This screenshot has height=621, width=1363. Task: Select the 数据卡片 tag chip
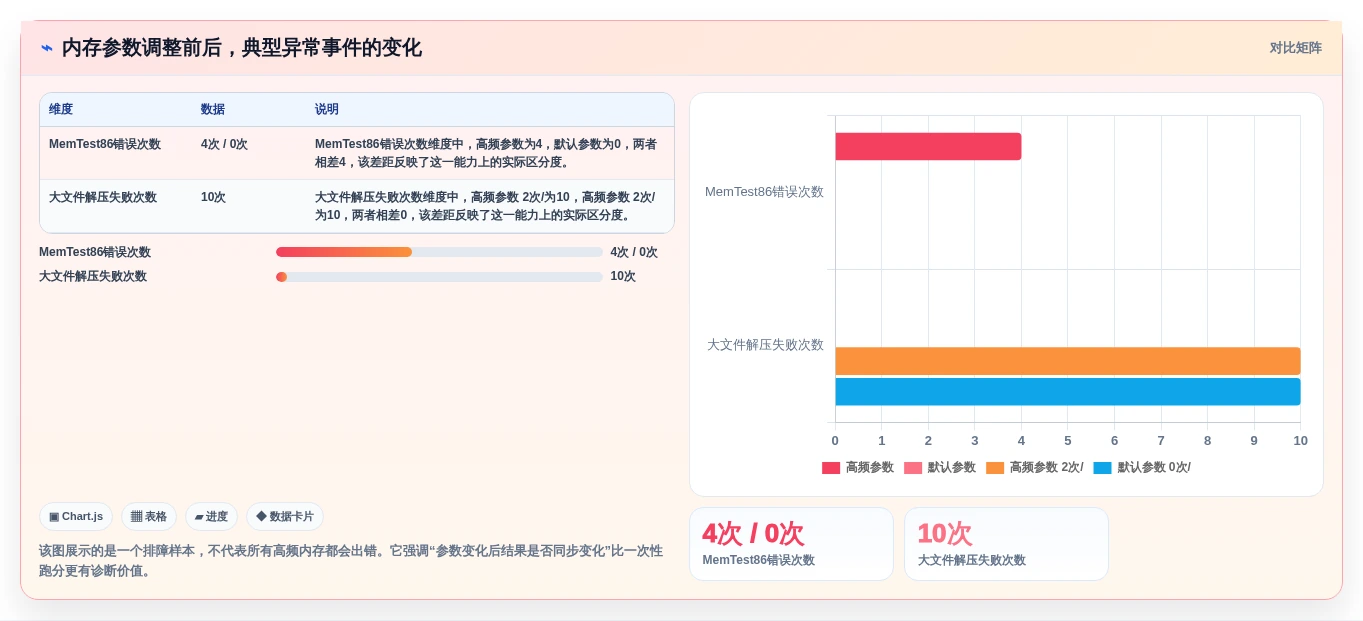[285, 517]
